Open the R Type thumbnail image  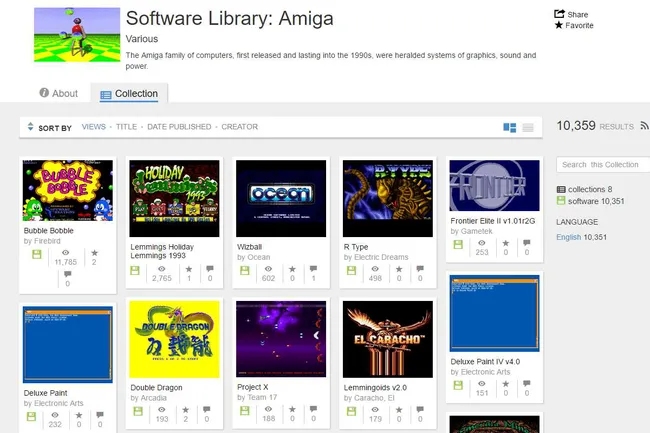(x=388, y=198)
